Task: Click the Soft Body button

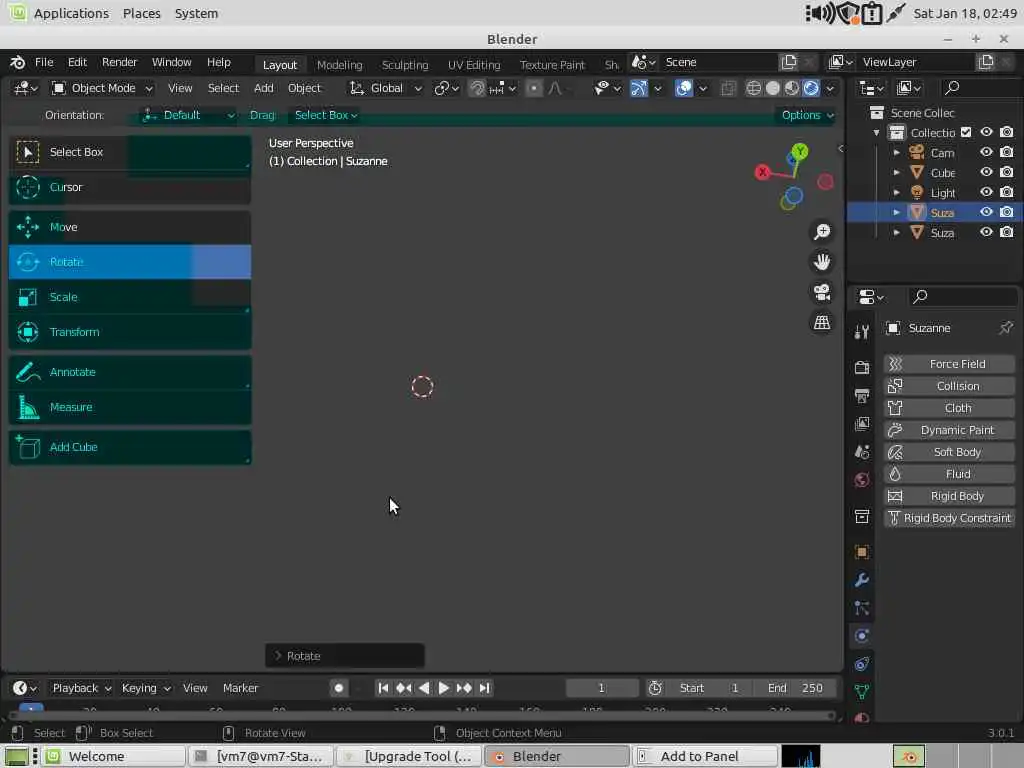Action: (949, 452)
